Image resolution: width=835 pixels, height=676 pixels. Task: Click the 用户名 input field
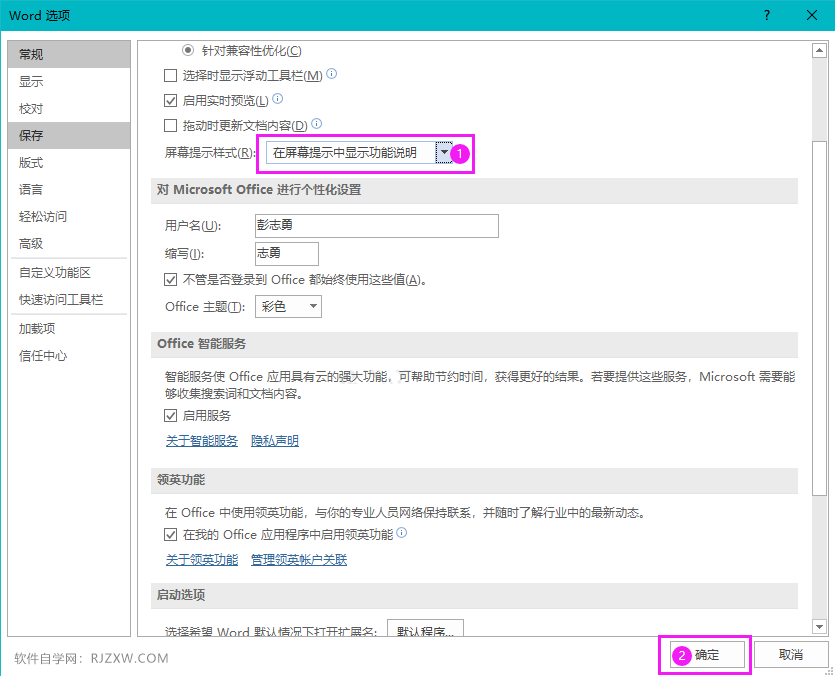pyautogui.click(x=376, y=226)
